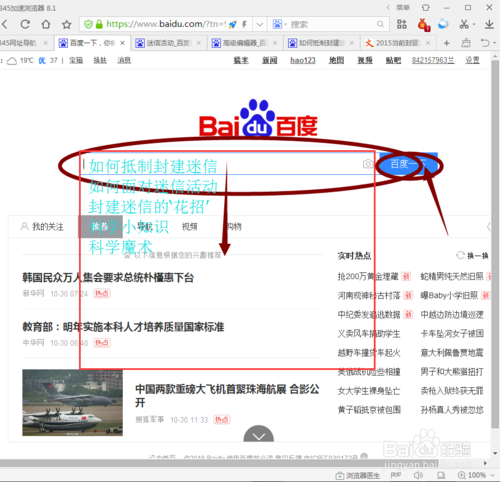Open the hao123 link

coord(303,60)
